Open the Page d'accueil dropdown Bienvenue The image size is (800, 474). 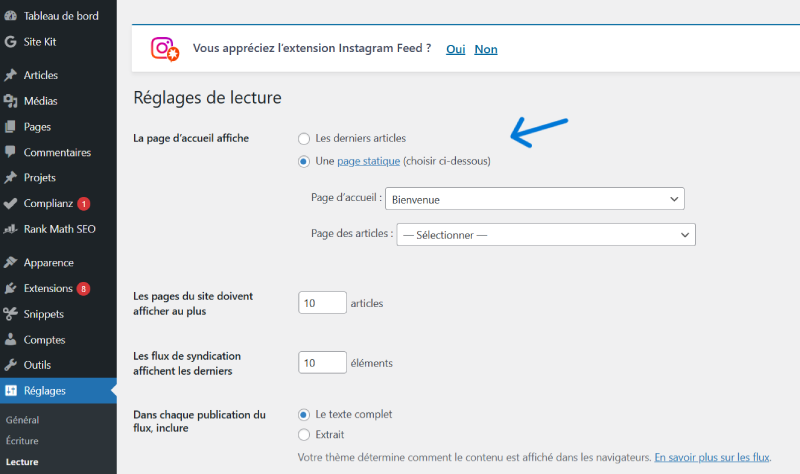(x=535, y=198)
